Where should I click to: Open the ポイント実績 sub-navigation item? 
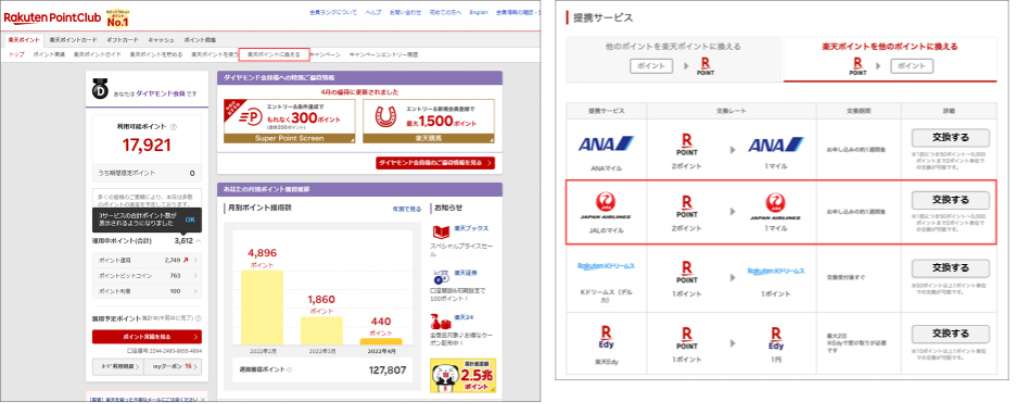[x=49, y=55]
